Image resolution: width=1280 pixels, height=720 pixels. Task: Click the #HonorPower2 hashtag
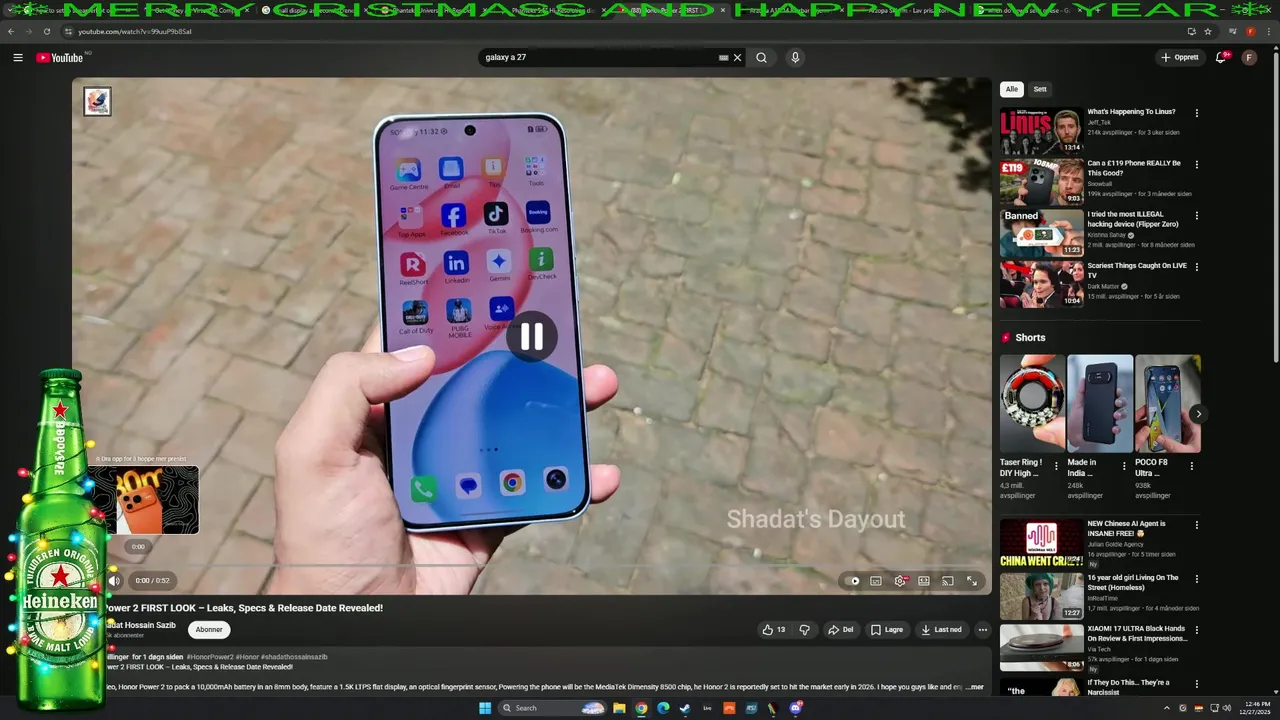point(210,657)
